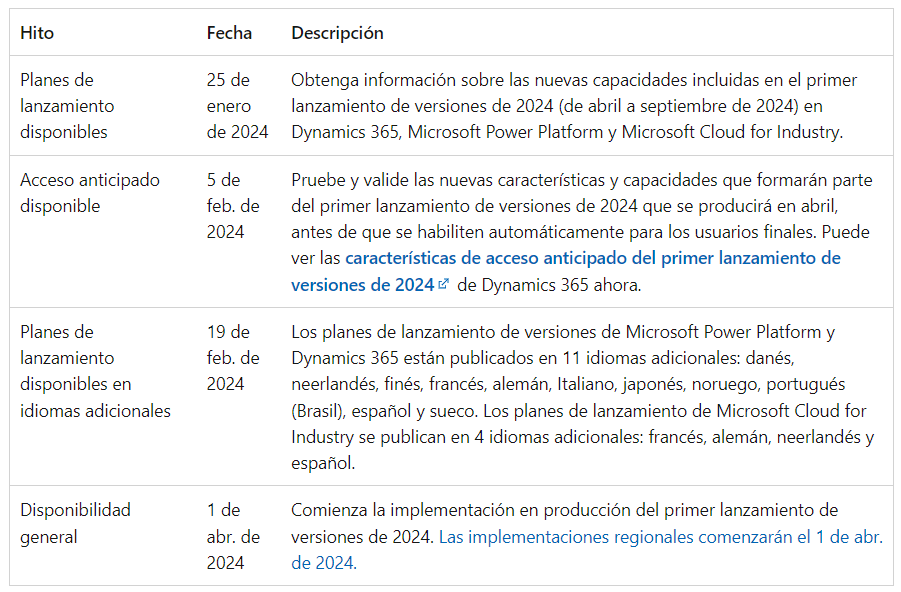
Task: Click the '19 de feb. de 2024' date
Action: pos(233,358)
